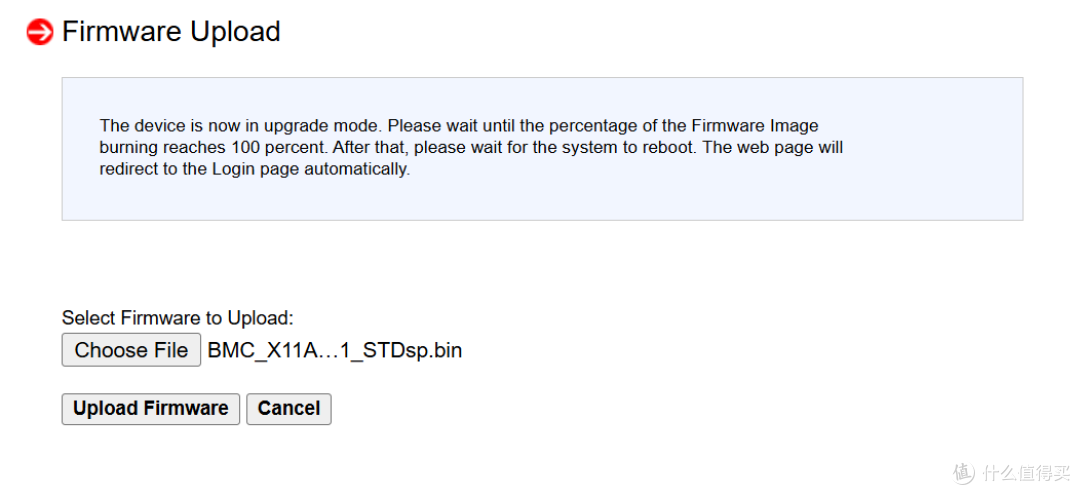Click "After that" in the notice text

[x=373, y=148]
